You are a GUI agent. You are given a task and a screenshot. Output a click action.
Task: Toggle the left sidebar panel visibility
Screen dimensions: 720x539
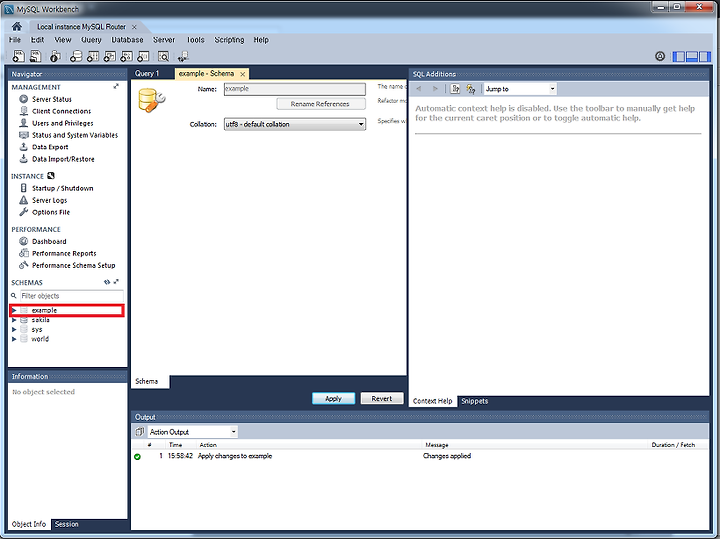tap(678, 56)
